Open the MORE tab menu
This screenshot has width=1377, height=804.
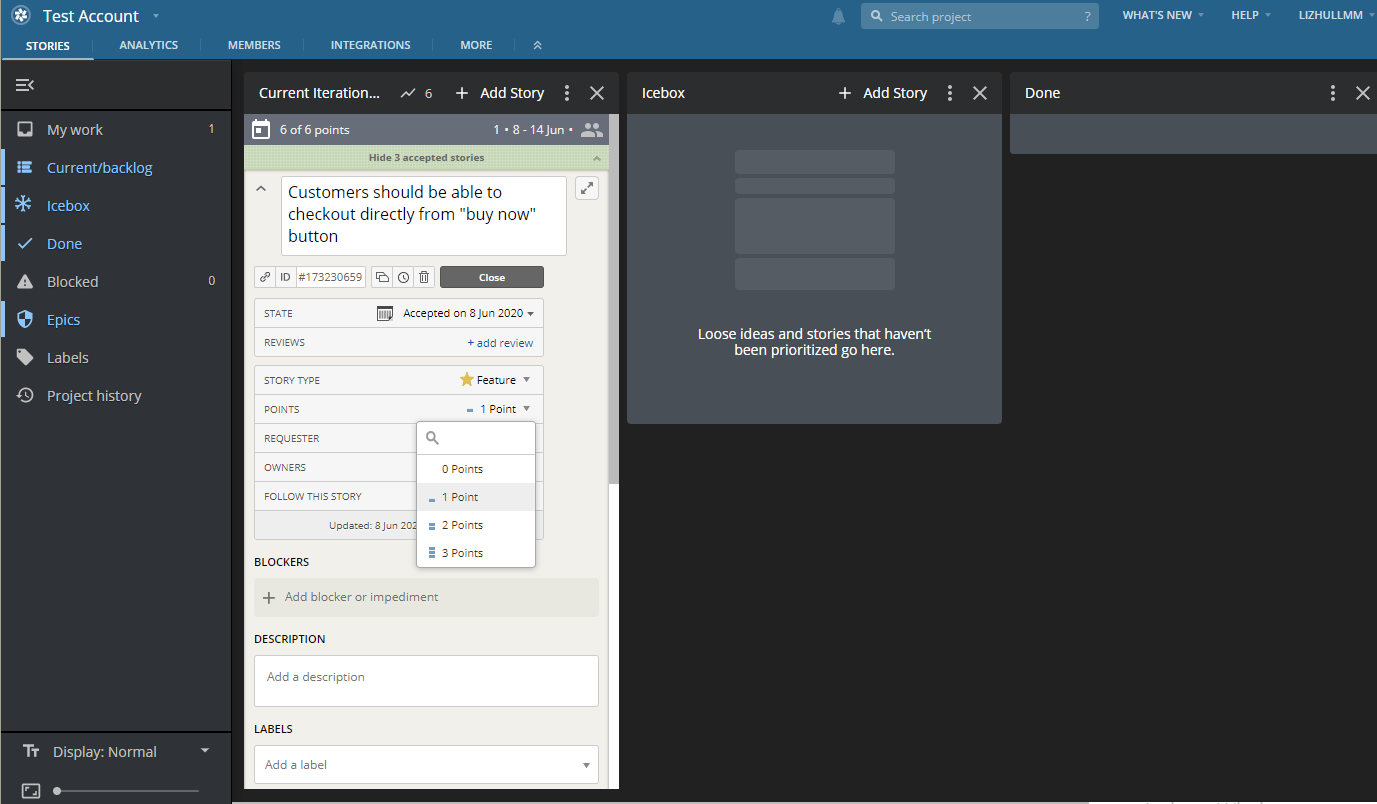pos(476,45)
